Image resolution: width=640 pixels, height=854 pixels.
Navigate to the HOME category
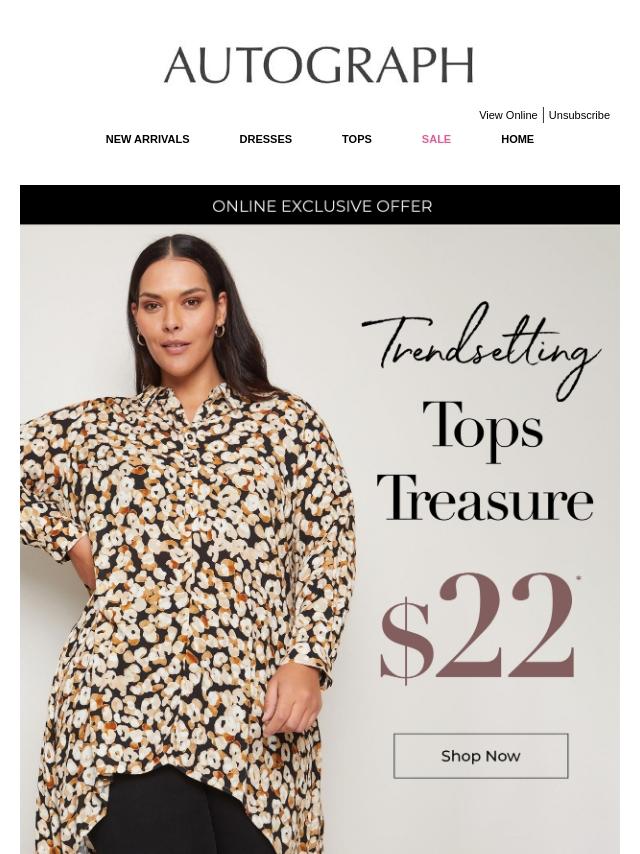pyautogui.click(x=517, y=139)
